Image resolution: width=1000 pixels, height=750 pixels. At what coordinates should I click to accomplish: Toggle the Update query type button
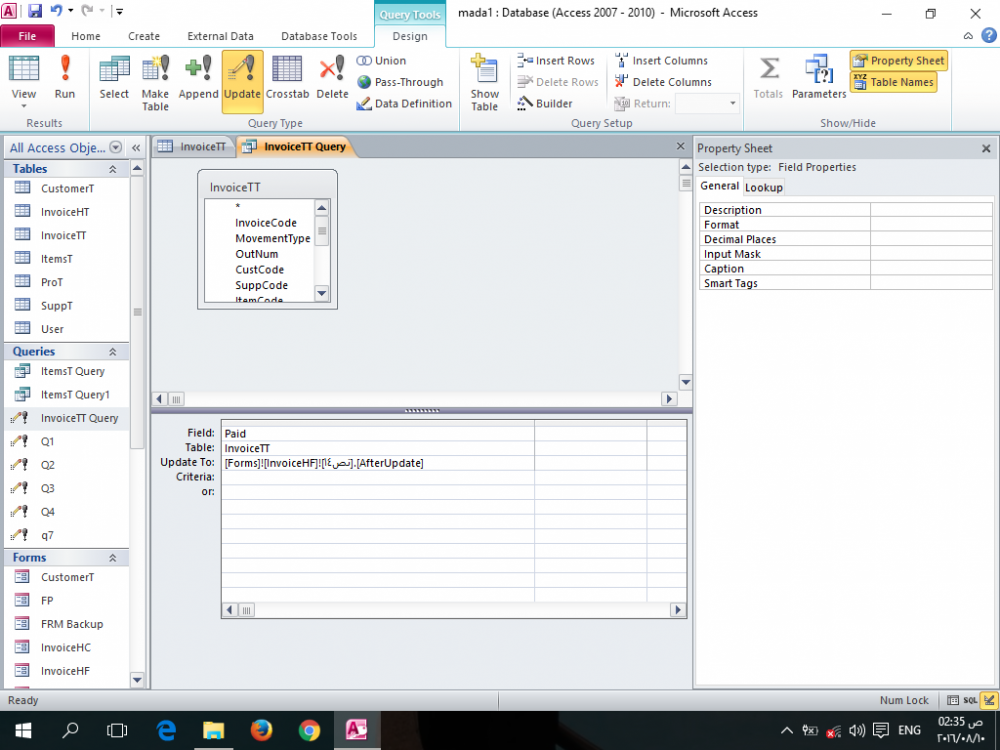point(242,82)
